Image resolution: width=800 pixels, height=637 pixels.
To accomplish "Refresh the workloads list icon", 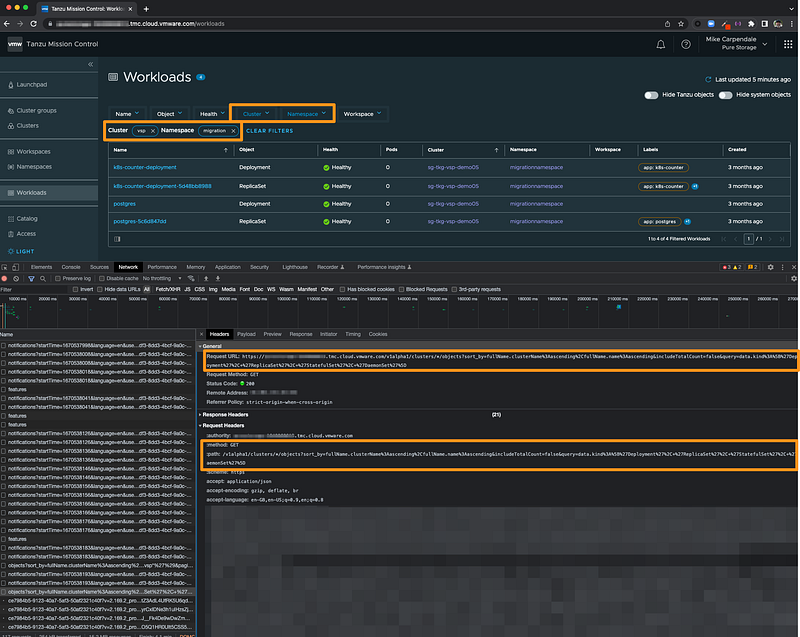I will [708, 80].
